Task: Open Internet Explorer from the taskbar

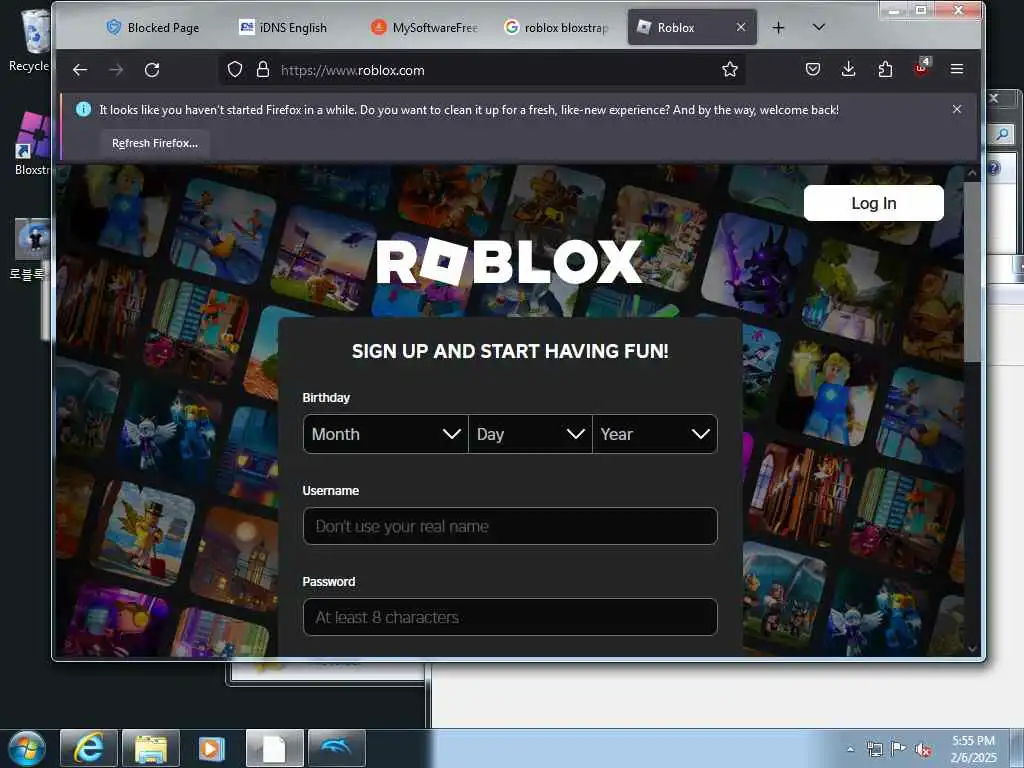Action: click(x=89, y=748)
